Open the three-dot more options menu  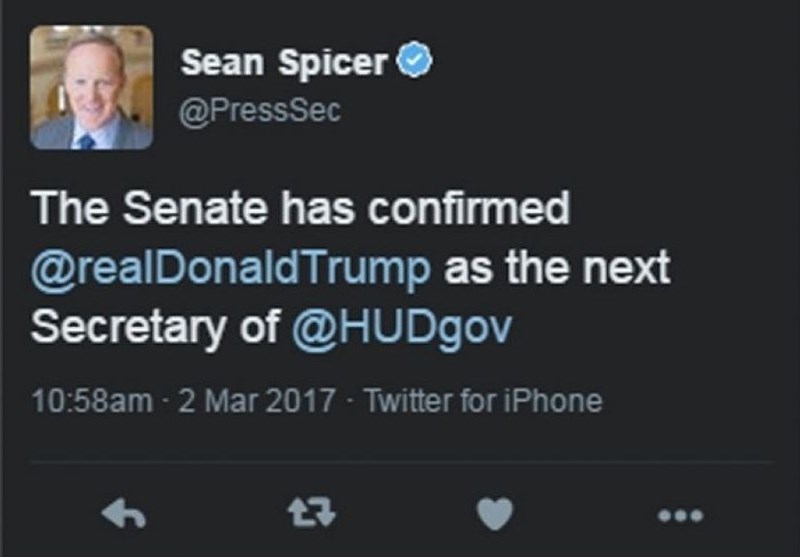(681, 515)
